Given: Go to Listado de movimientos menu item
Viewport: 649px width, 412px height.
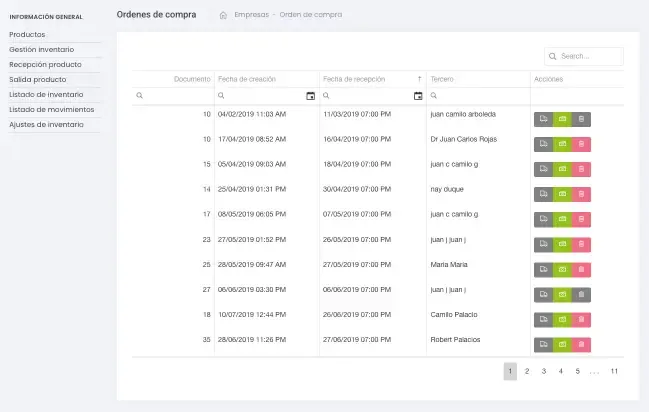Looking at the screenshot, I should click(x=52, y=109).
